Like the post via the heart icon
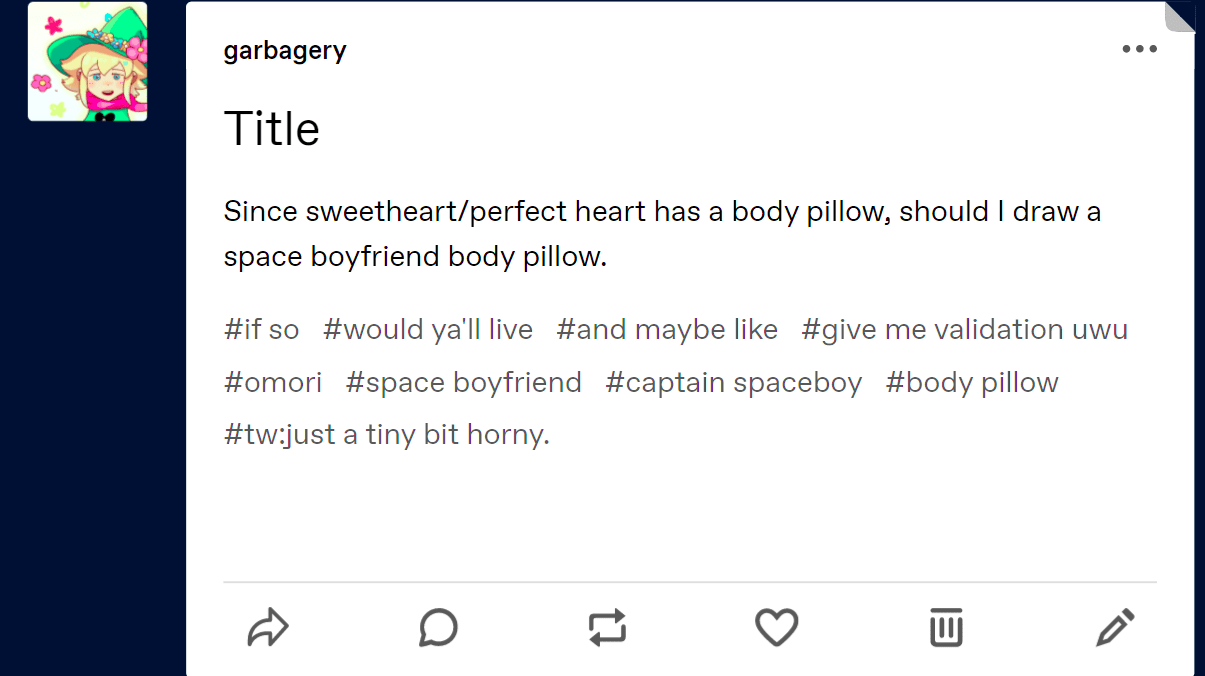Image resolution: width=1205 pixels, height=676 pixels. (x=776, y=628)
